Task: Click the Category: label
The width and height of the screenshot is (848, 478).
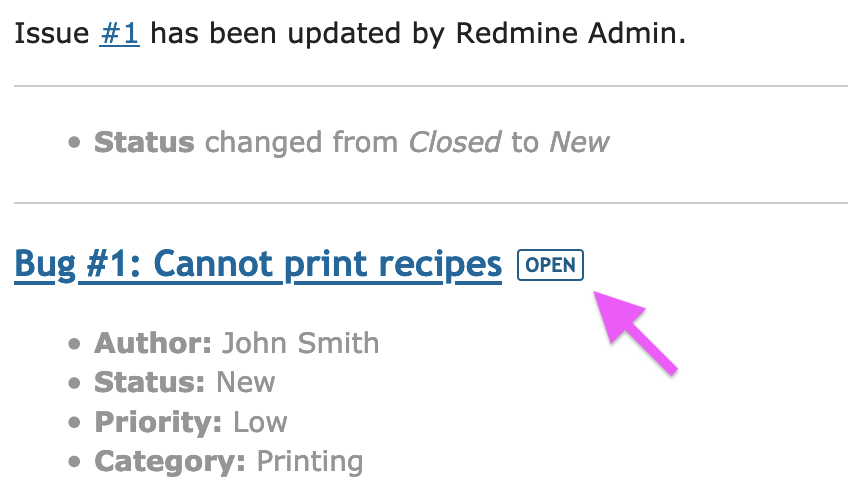Action: pos(170,461)
